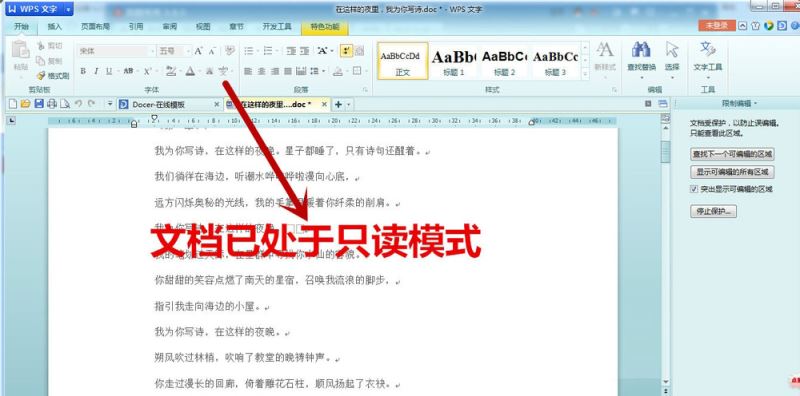Align paragraph right icon
This screenshot has width=800, height=396.
pos(275,71)
